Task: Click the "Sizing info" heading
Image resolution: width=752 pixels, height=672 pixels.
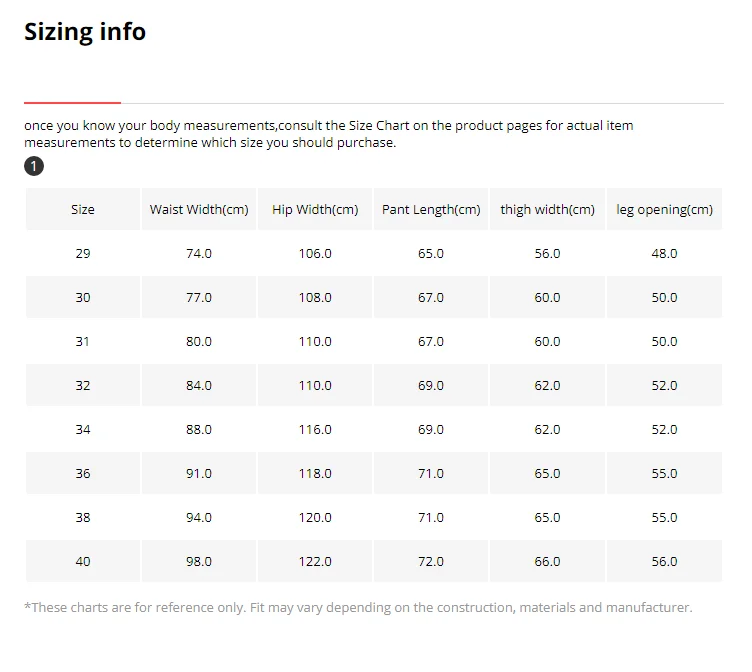Action: click(x=85, y=32)
